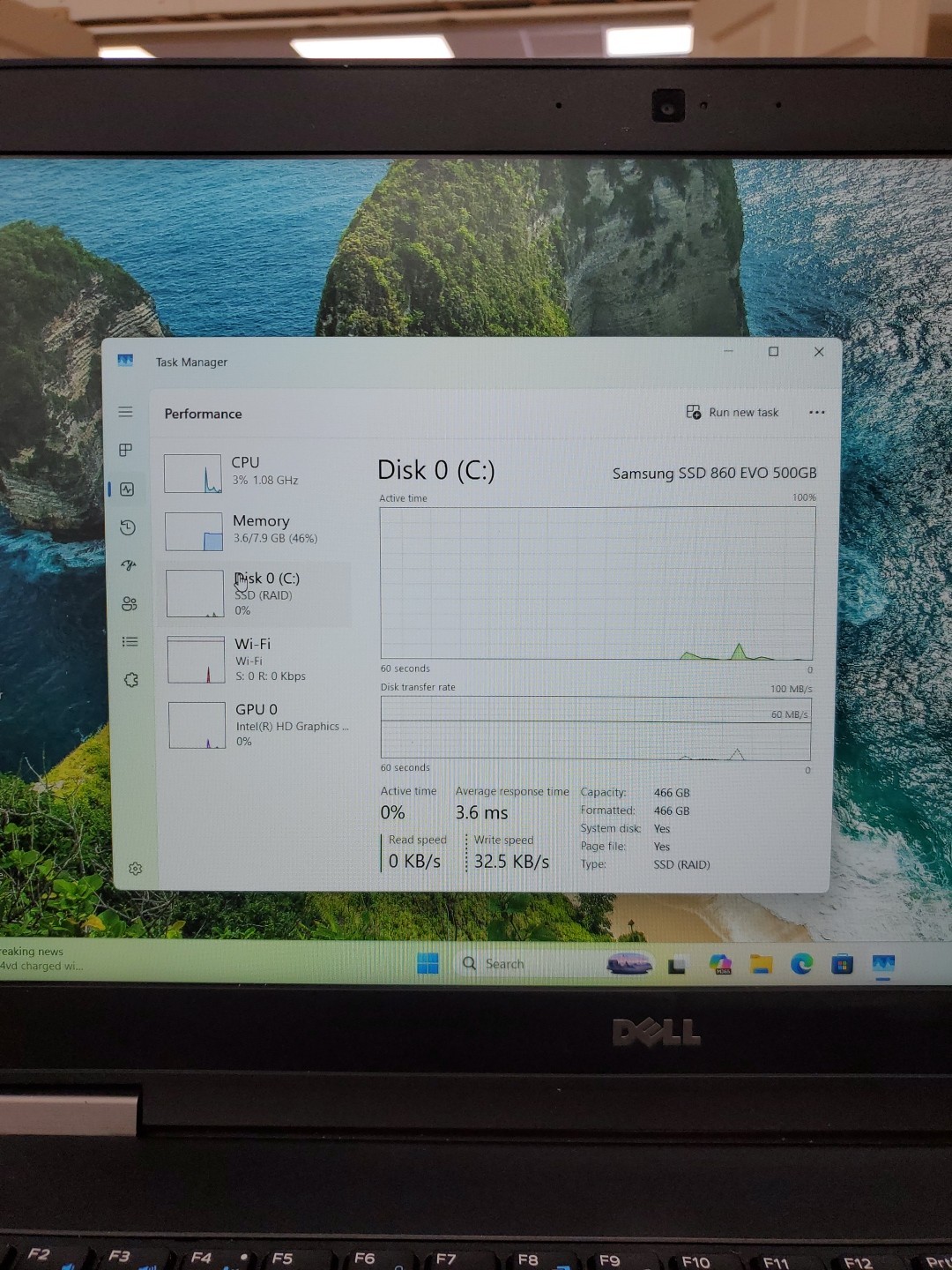Launch Microsoft Edge from taskbar
Viewport: 952px width, 1270px height.
click(x=801, y=964)
